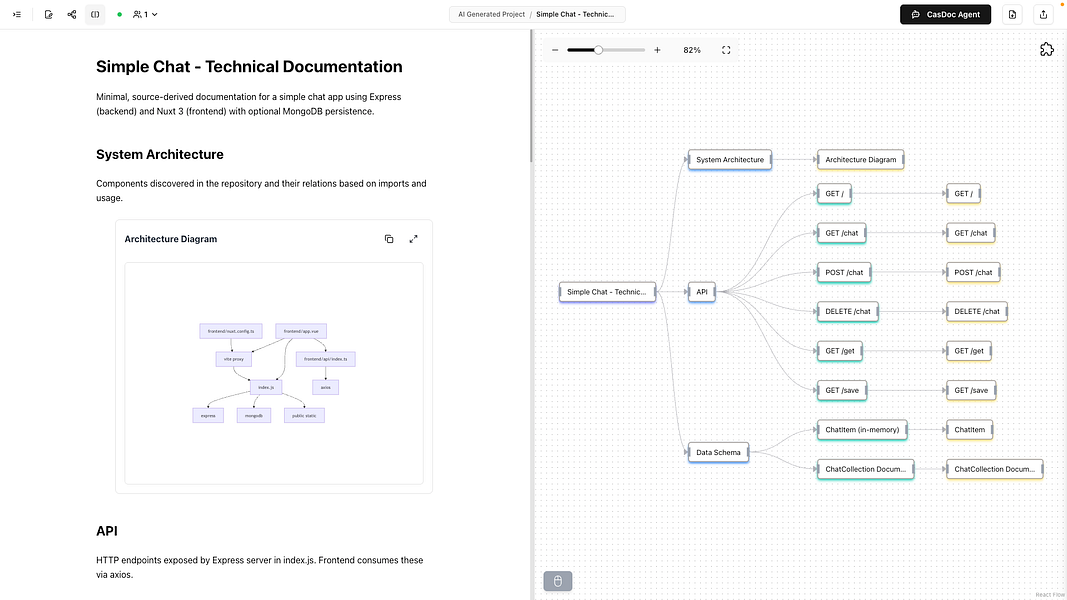Click the document pane vertical scrollbar
The width and height of the screenshot is (1067, 600).
(x=531, y=95)
